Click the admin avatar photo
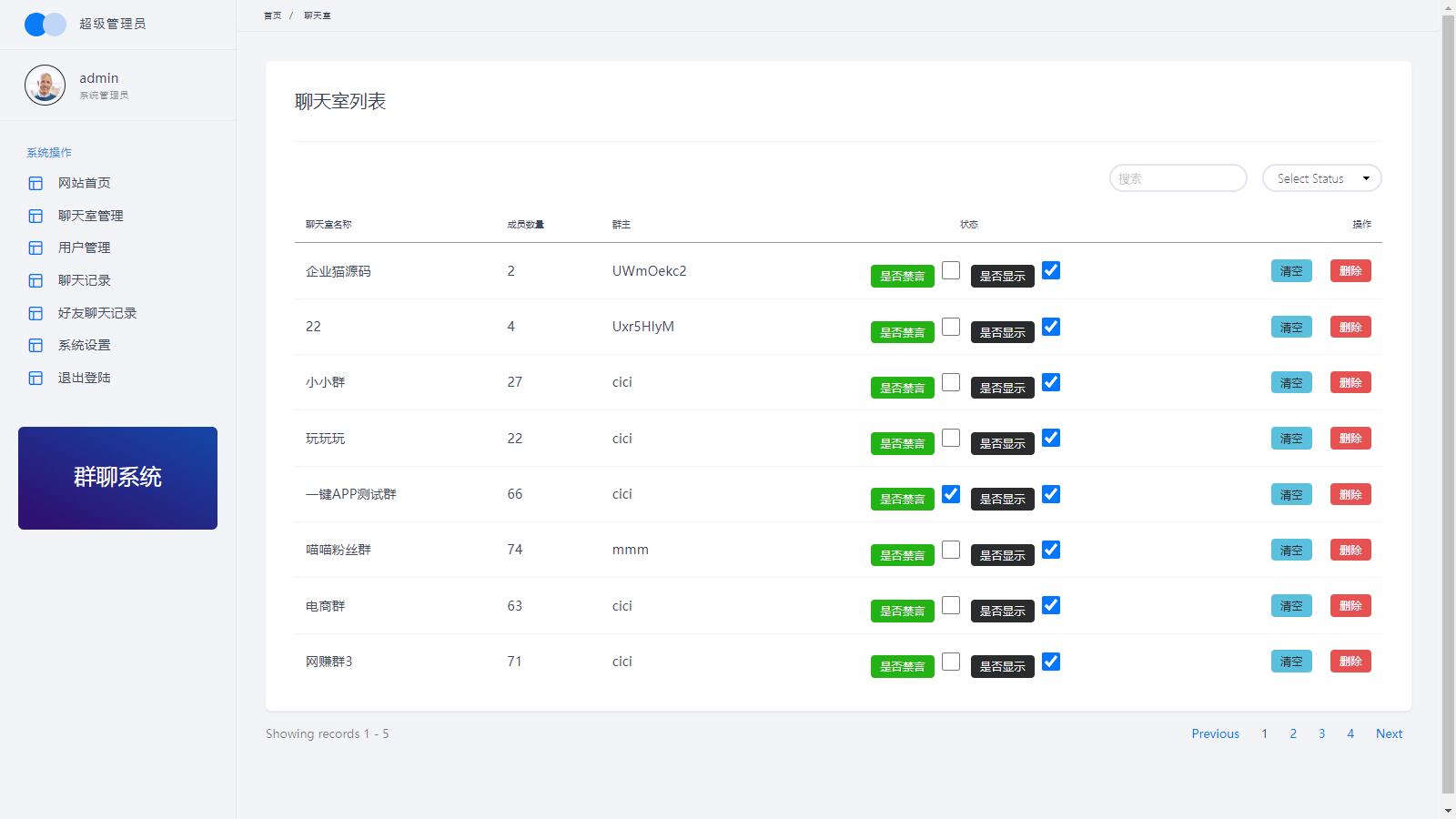This screenshot has width=1456, height=819. coord(45,86)
